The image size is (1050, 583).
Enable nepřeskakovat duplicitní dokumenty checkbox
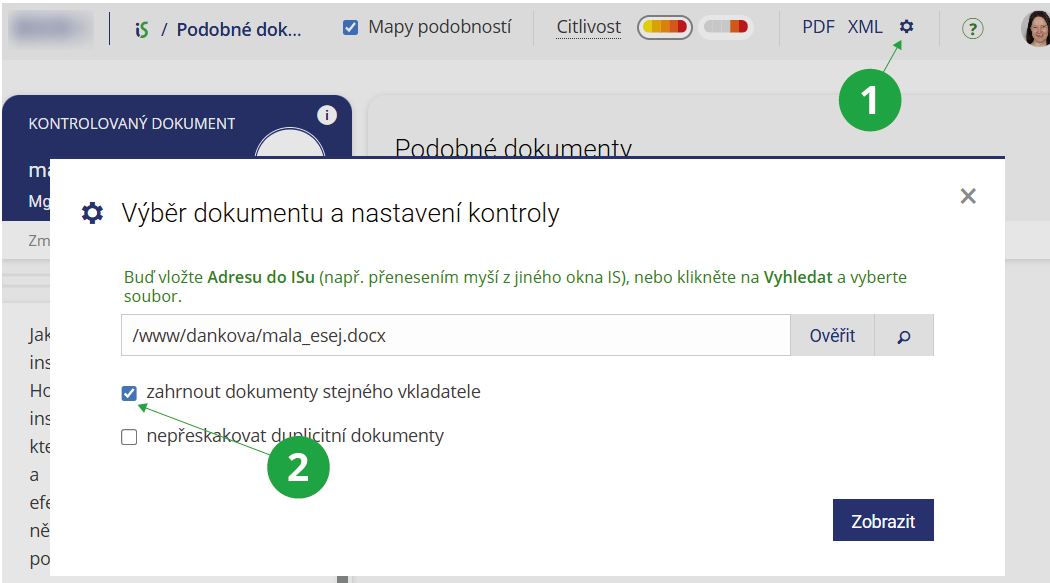click(129, 437)
